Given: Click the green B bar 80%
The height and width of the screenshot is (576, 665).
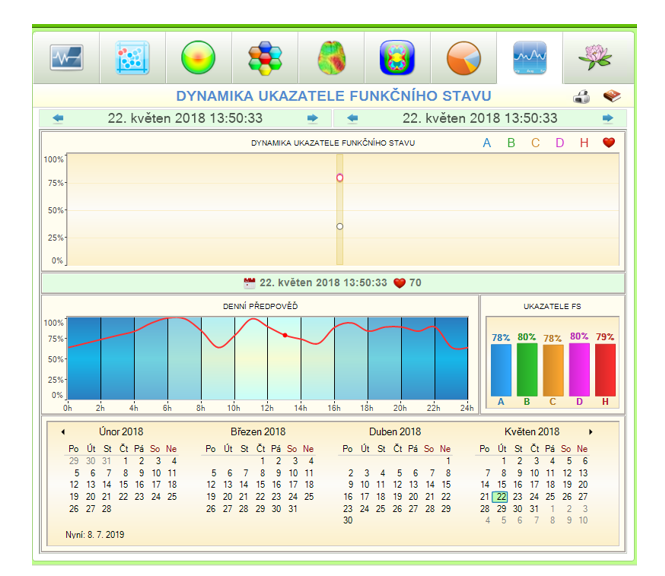Looking at the screenshot, I should coord(527,369).
